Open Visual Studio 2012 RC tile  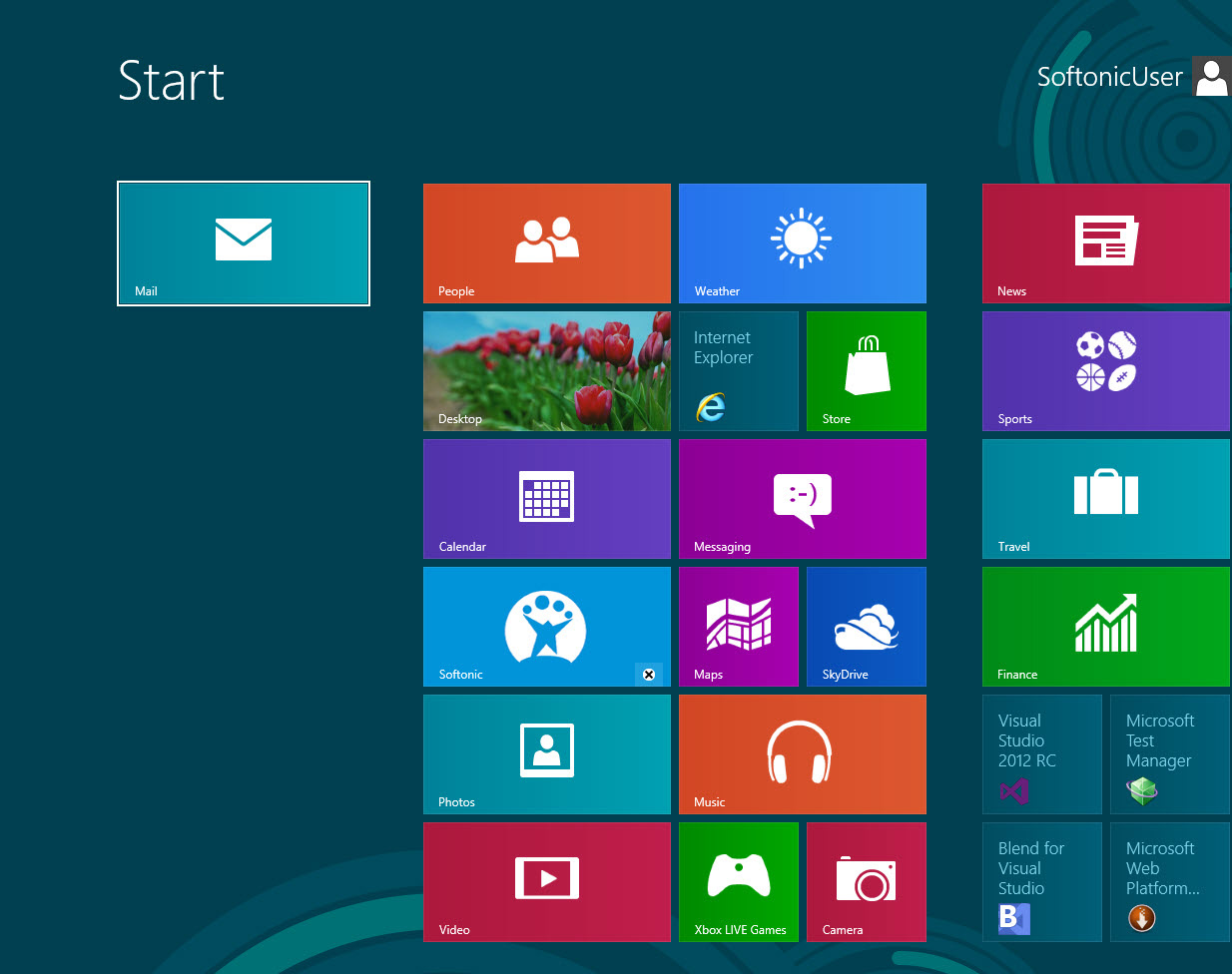pyautogui.click(x=1042, y=754)
